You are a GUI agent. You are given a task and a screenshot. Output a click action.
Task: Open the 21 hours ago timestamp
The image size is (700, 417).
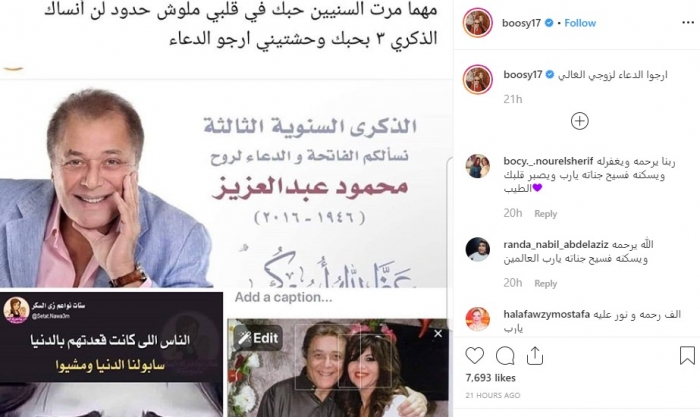(492, 395)
